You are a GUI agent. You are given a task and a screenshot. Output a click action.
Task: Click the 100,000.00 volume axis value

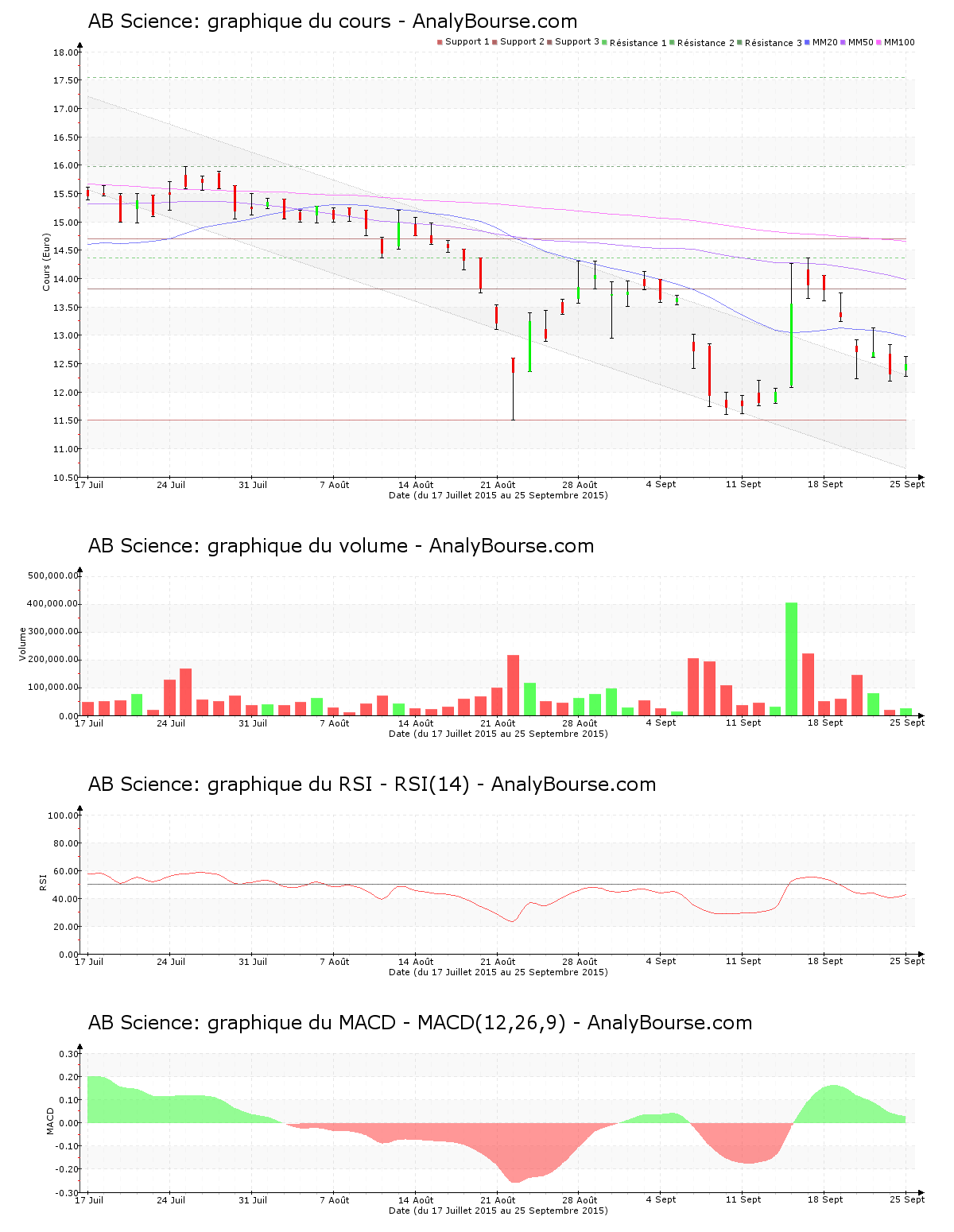click(52, 688)
